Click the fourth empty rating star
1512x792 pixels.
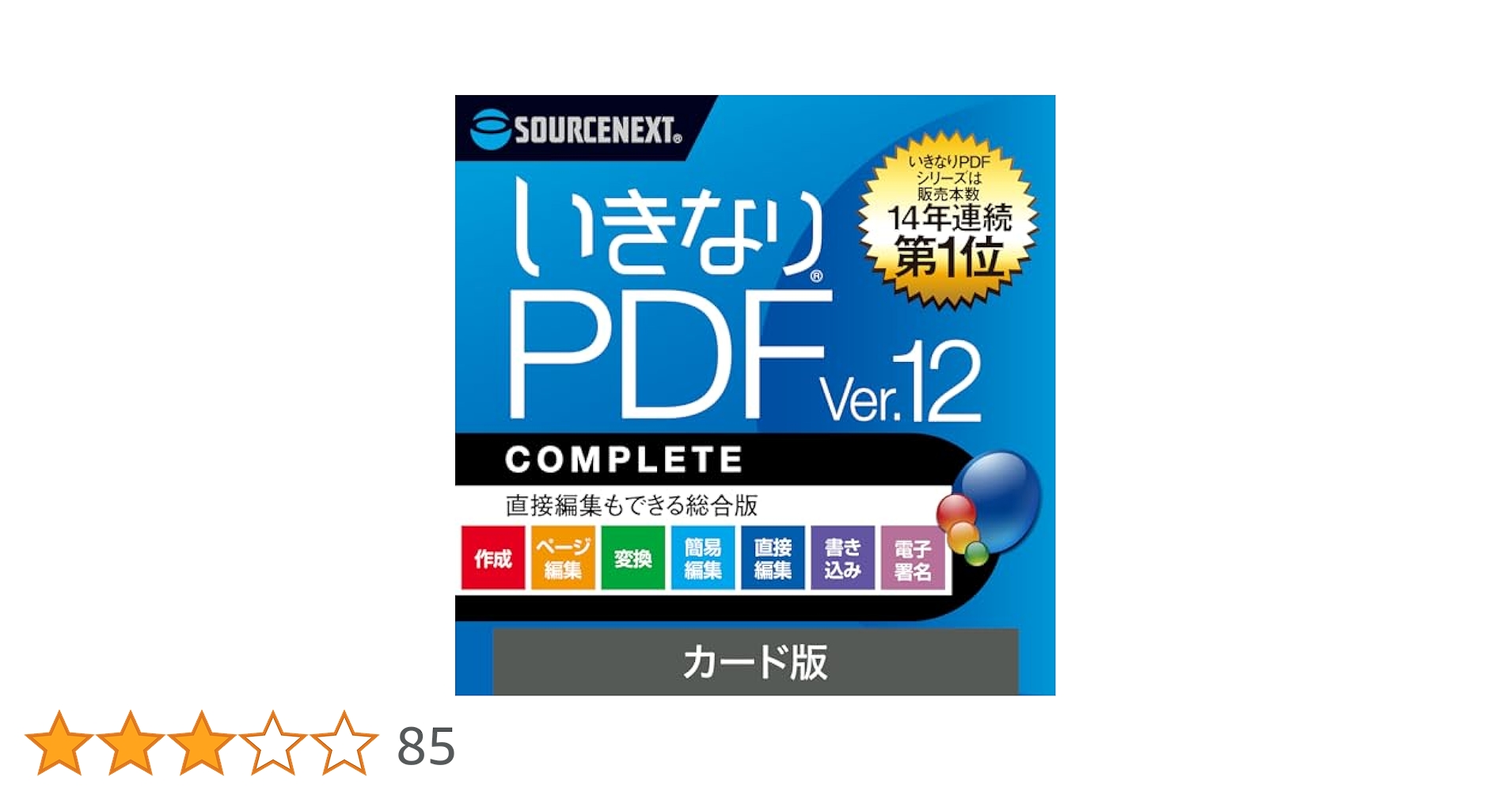click(272, 744)
